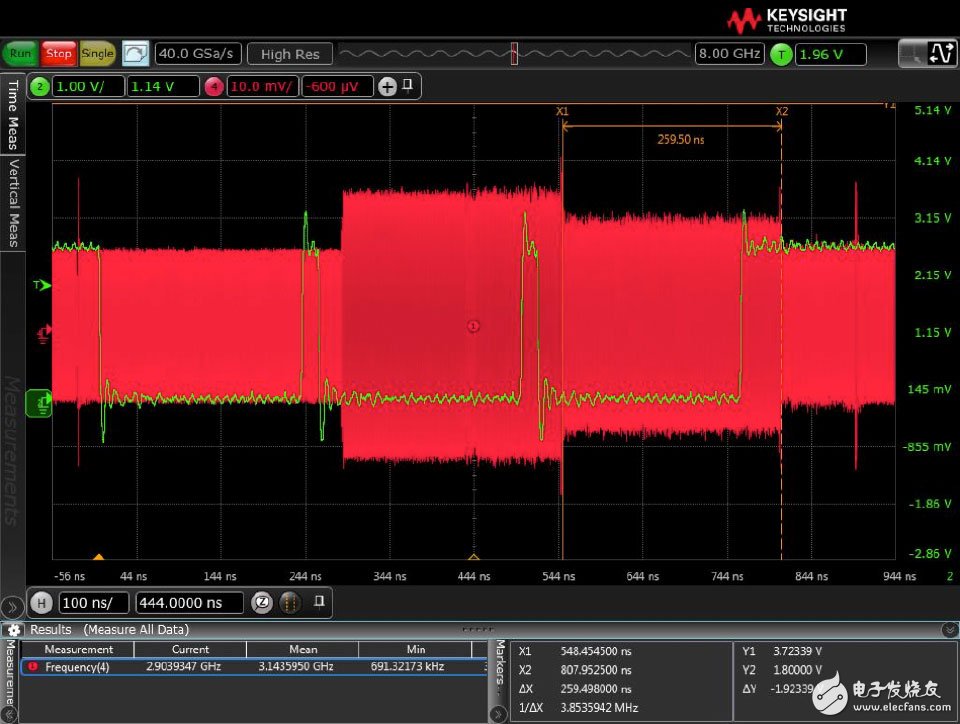The width and height of the screenshot is (960, 724).
Task: Open the trigger T button settings
Action: tap(781, 54)
